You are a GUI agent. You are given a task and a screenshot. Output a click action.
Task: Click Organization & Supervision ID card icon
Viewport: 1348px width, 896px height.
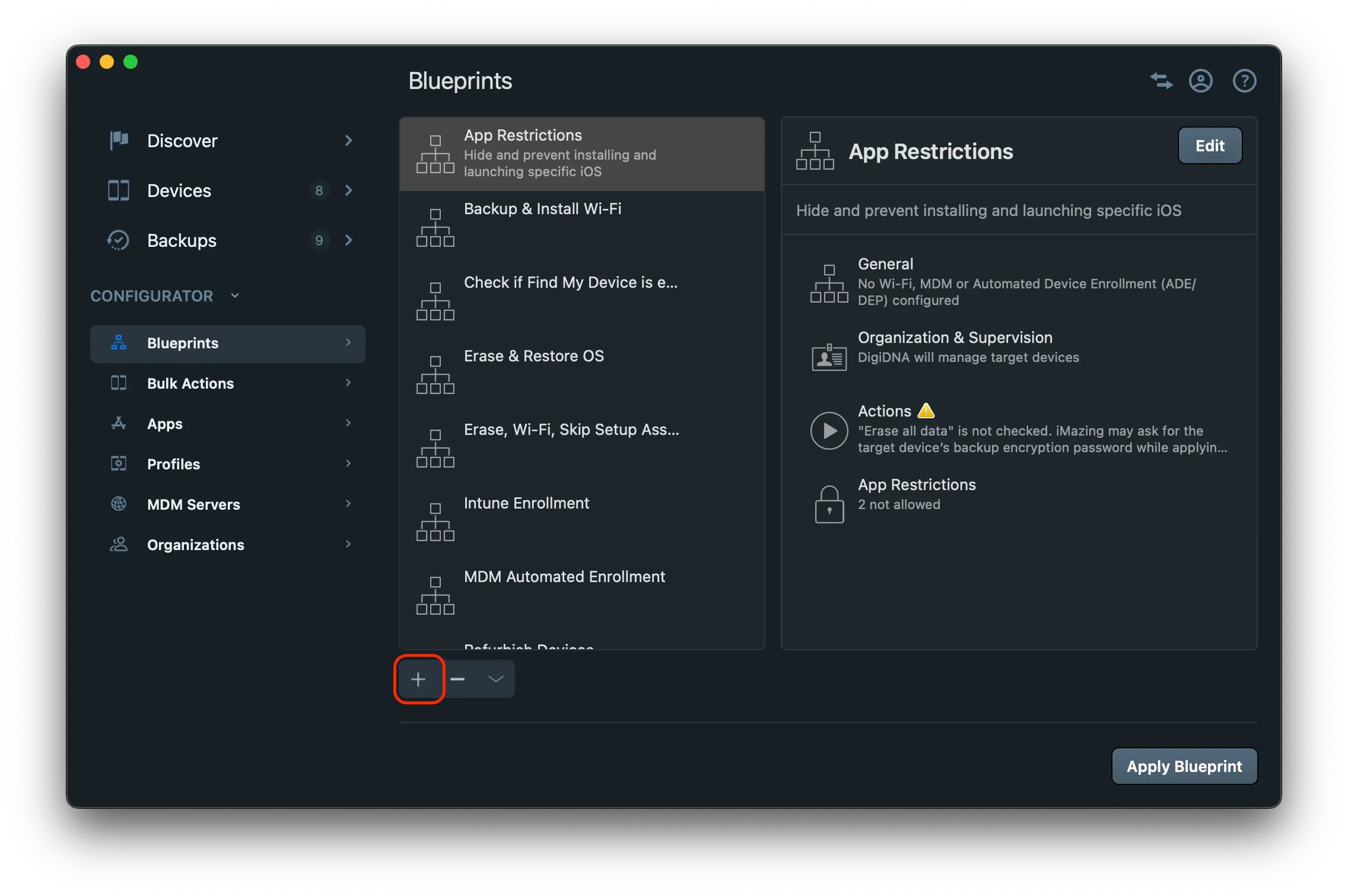[x=829, y=357]
